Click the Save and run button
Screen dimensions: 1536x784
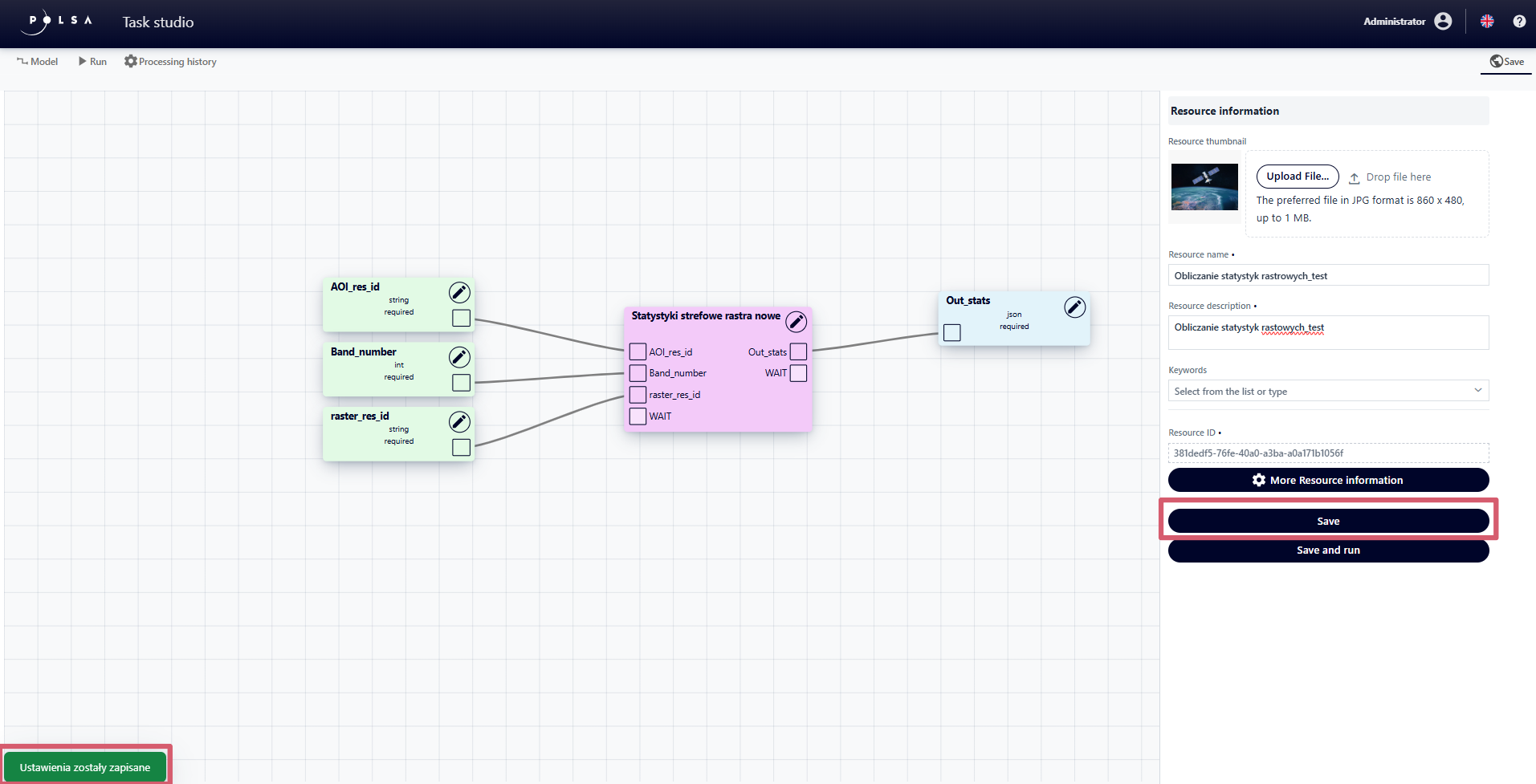(1328, 550)
